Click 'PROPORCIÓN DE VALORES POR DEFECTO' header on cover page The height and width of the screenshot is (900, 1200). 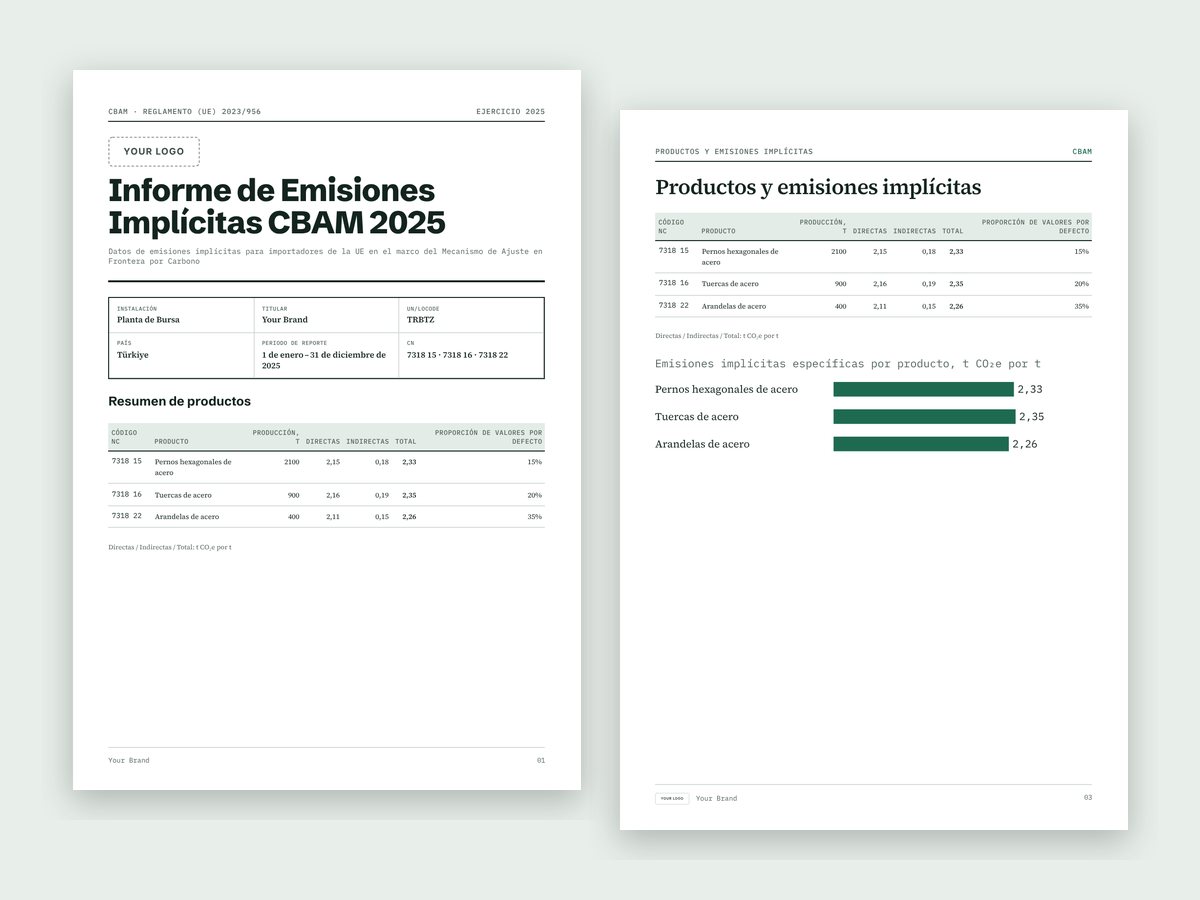click(x=488, y=437)
